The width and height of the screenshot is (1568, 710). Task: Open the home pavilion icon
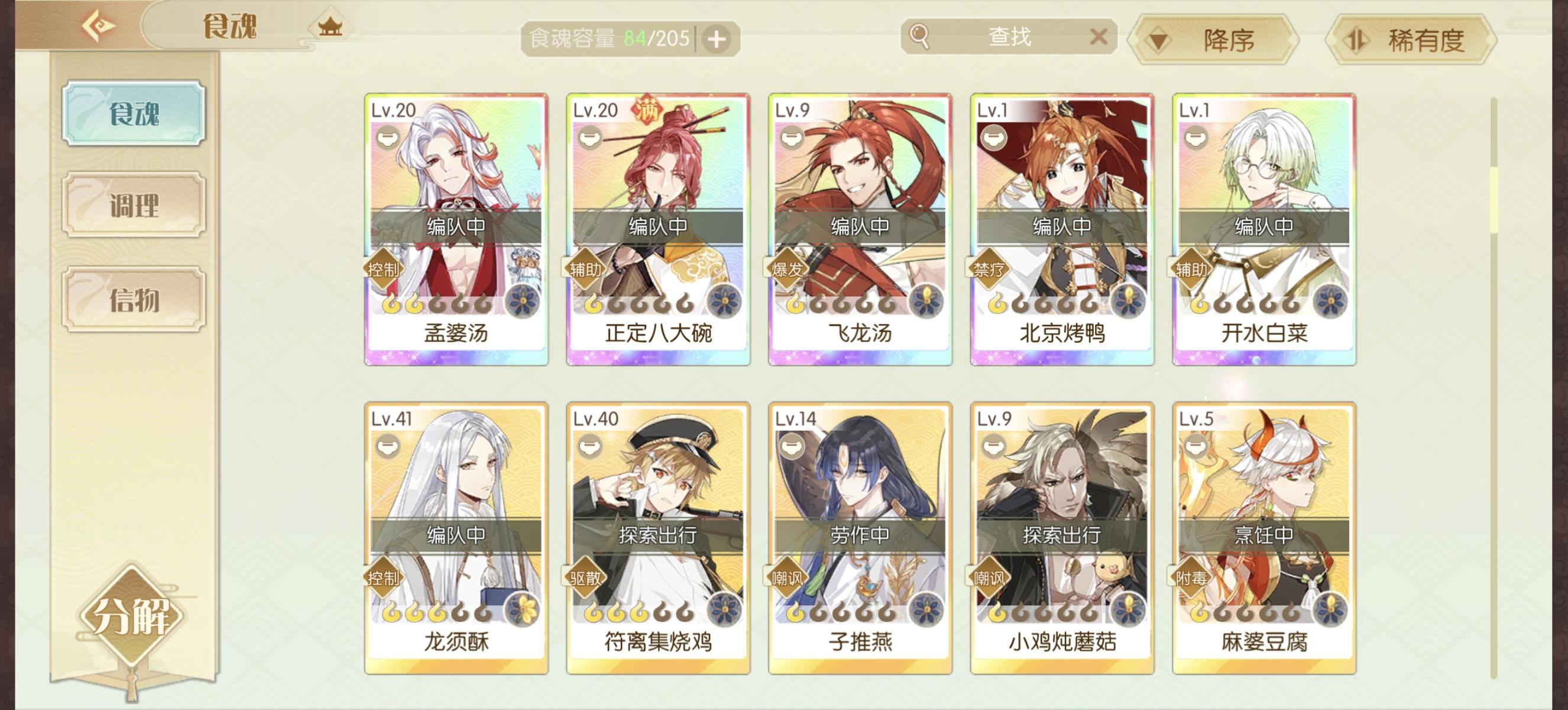pos(329,27)
